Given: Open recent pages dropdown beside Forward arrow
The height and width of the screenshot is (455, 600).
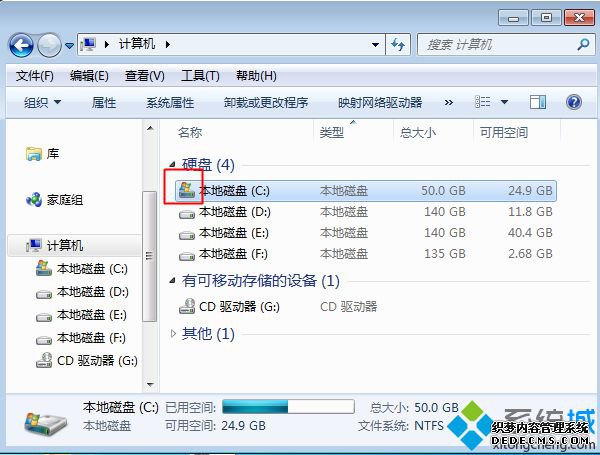Looking at the screenshot, I should (x=69, y=46).
